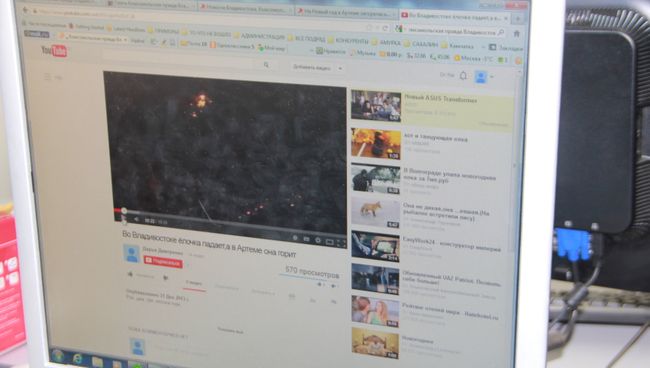Viewport: 650px width, 368px height.
Task: Click the like thumbs-up icon
Action: tap(131, 274)
